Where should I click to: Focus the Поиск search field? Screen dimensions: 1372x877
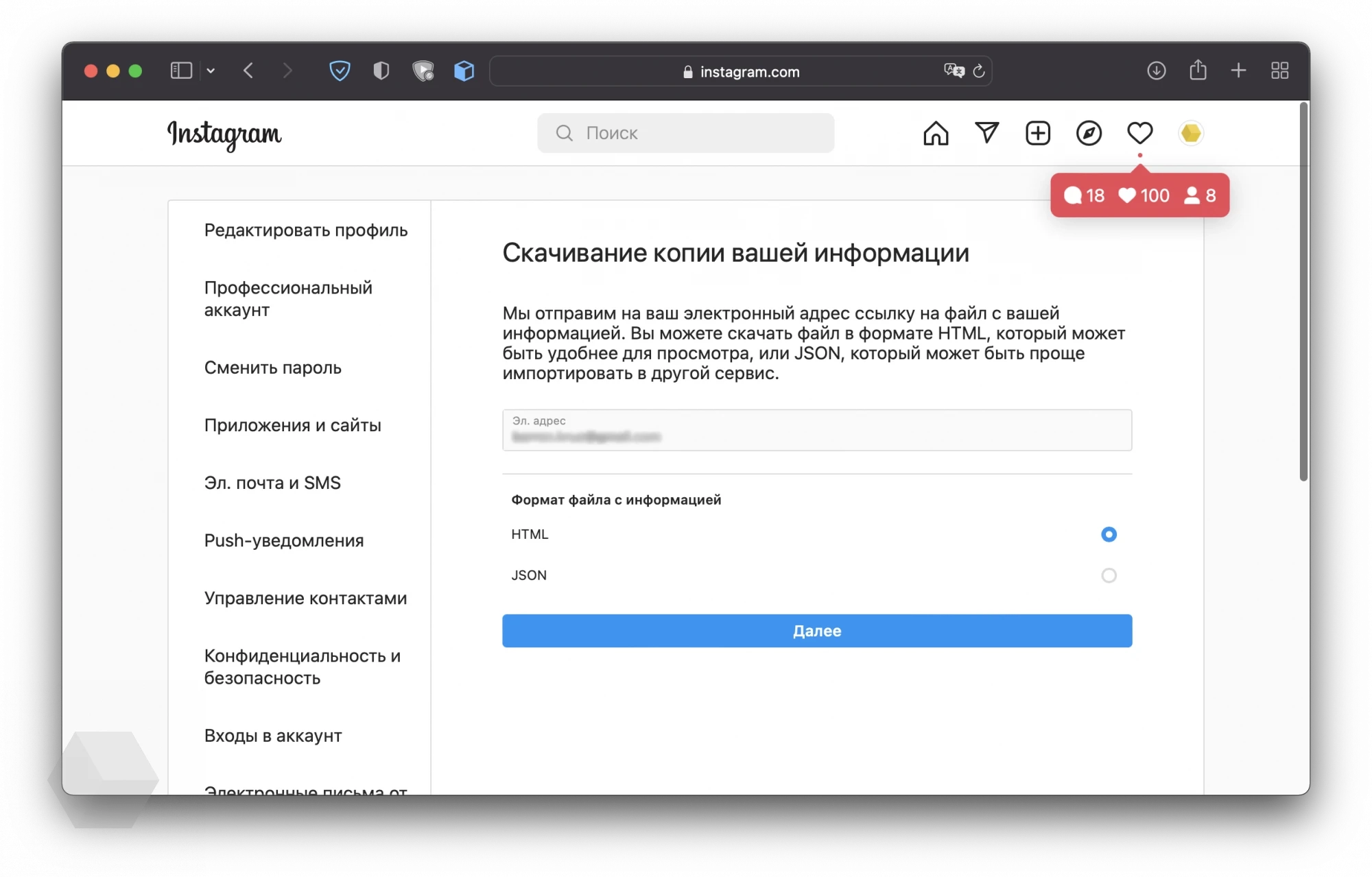pos(686,133)
